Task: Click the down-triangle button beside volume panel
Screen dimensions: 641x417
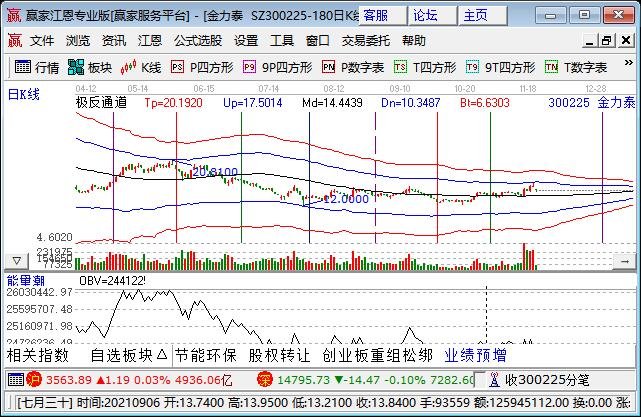Action: click(17, 261)
